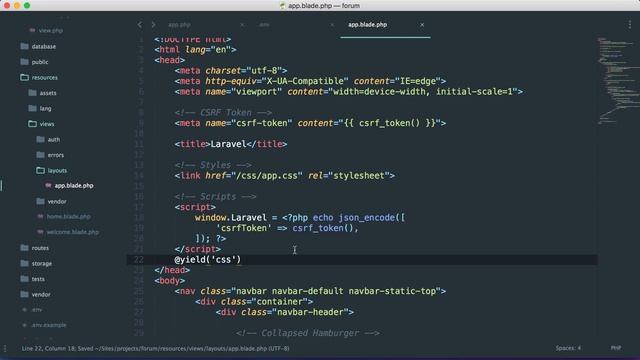Click the tests folder icon
The width and height of the screenshot is (640, 360).
(24, 279)
